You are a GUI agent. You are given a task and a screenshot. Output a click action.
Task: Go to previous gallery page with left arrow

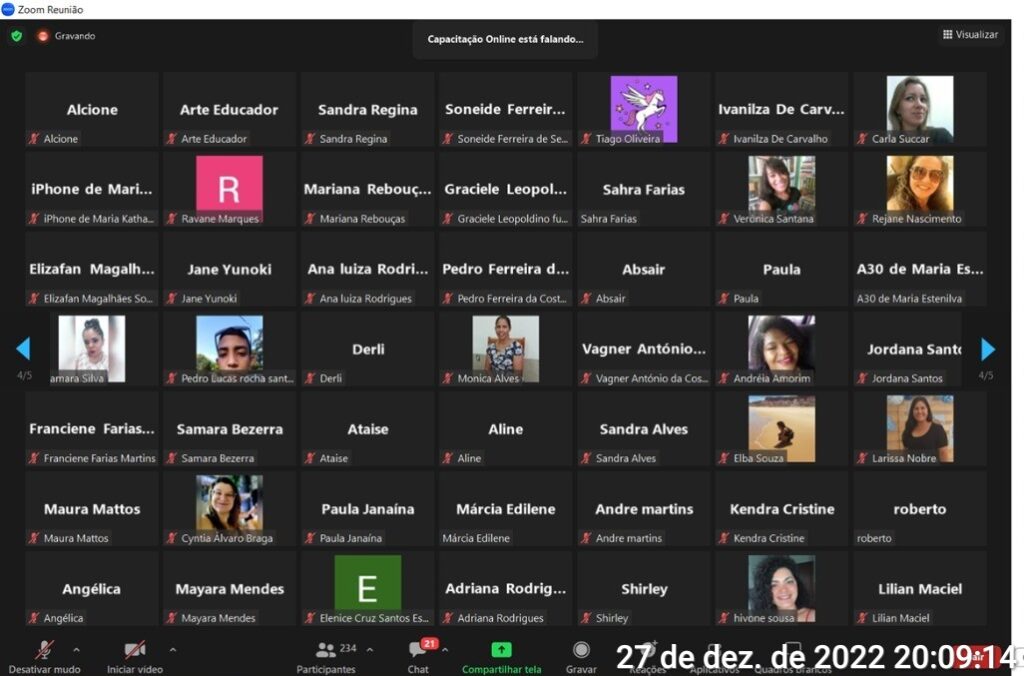[x=22, y=349]
